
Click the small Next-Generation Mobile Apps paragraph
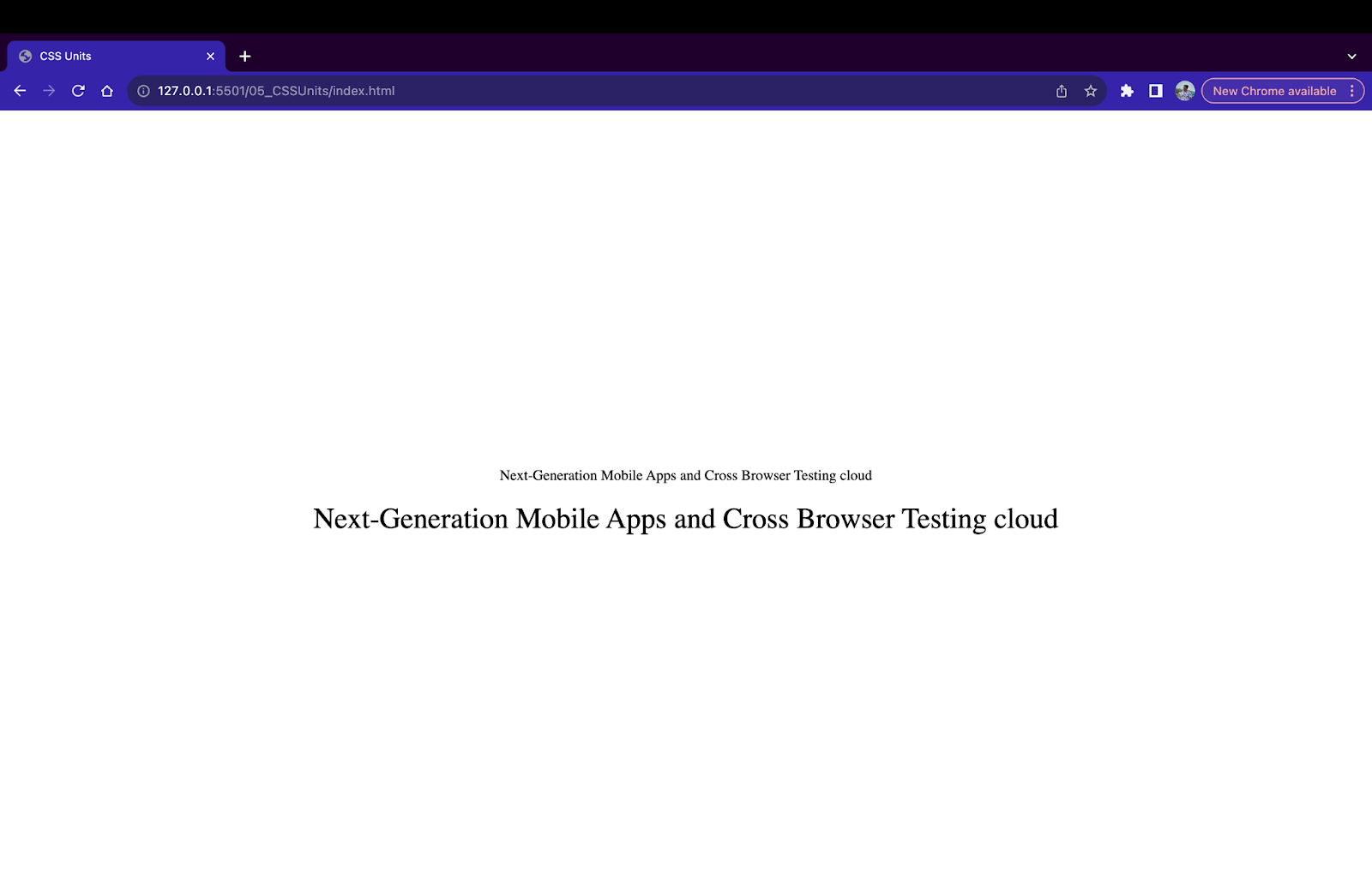(x=686, y=476)
